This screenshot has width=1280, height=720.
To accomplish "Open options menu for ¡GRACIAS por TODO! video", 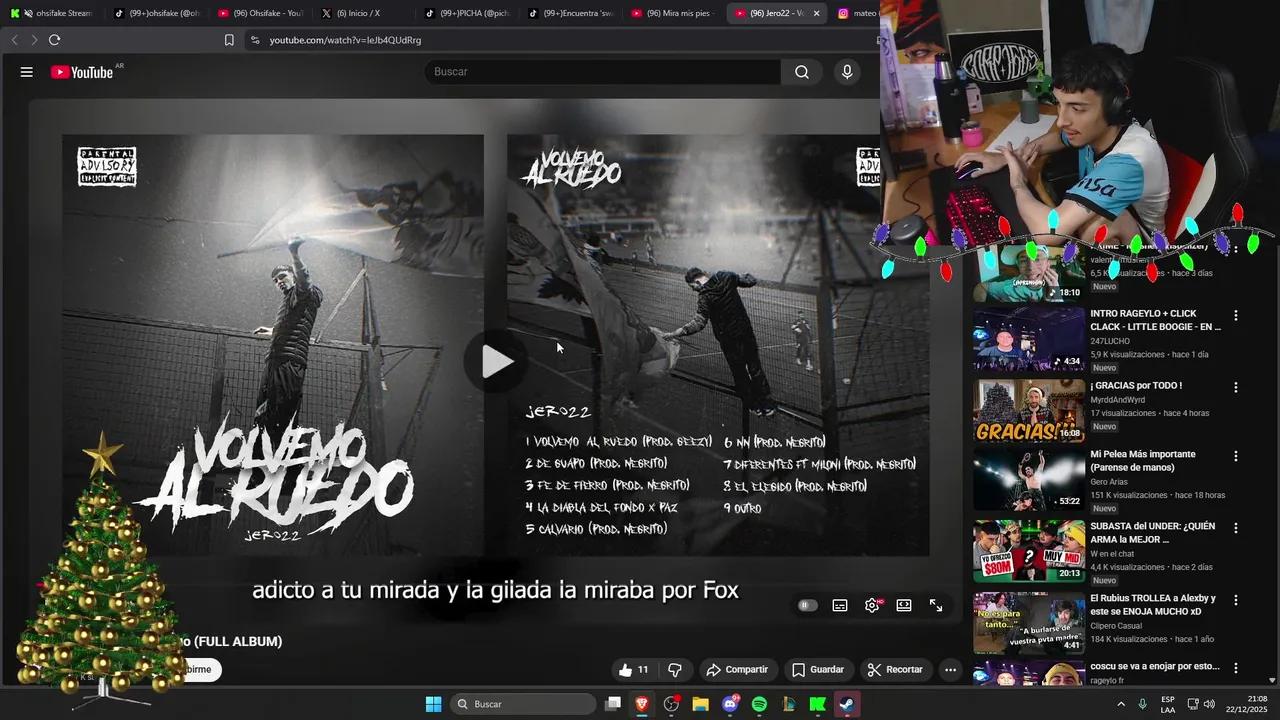I will [x=1236, y=387].
